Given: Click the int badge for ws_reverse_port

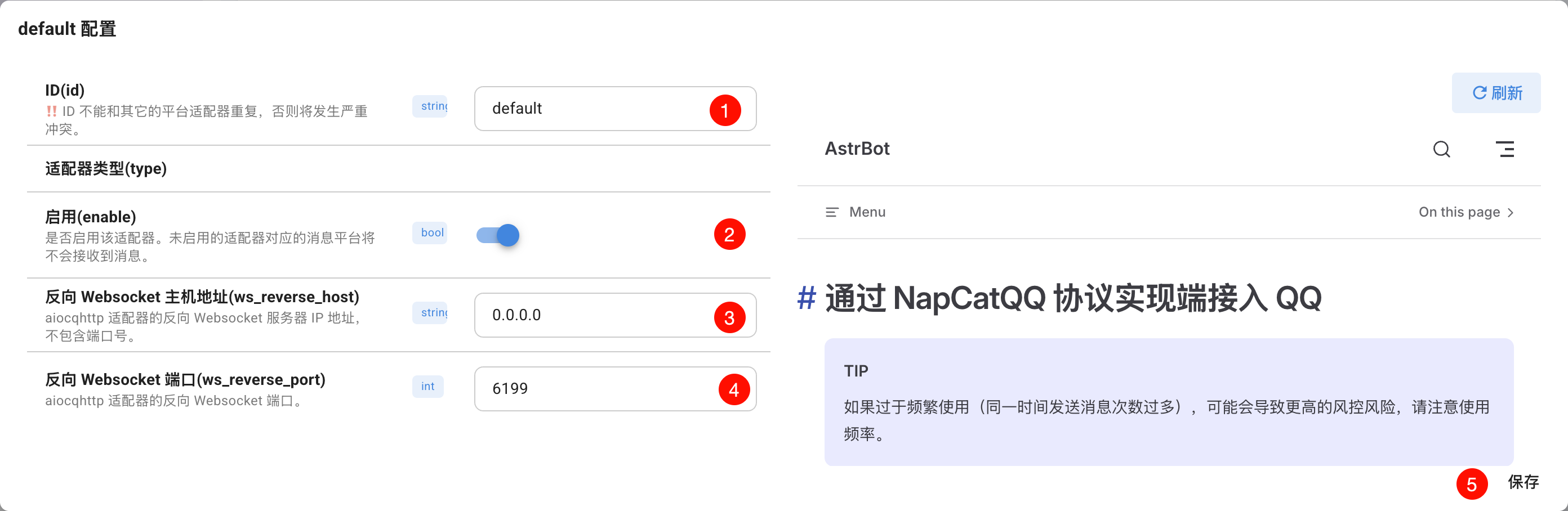Looking at the screenshot, I should tap(428, 386).
